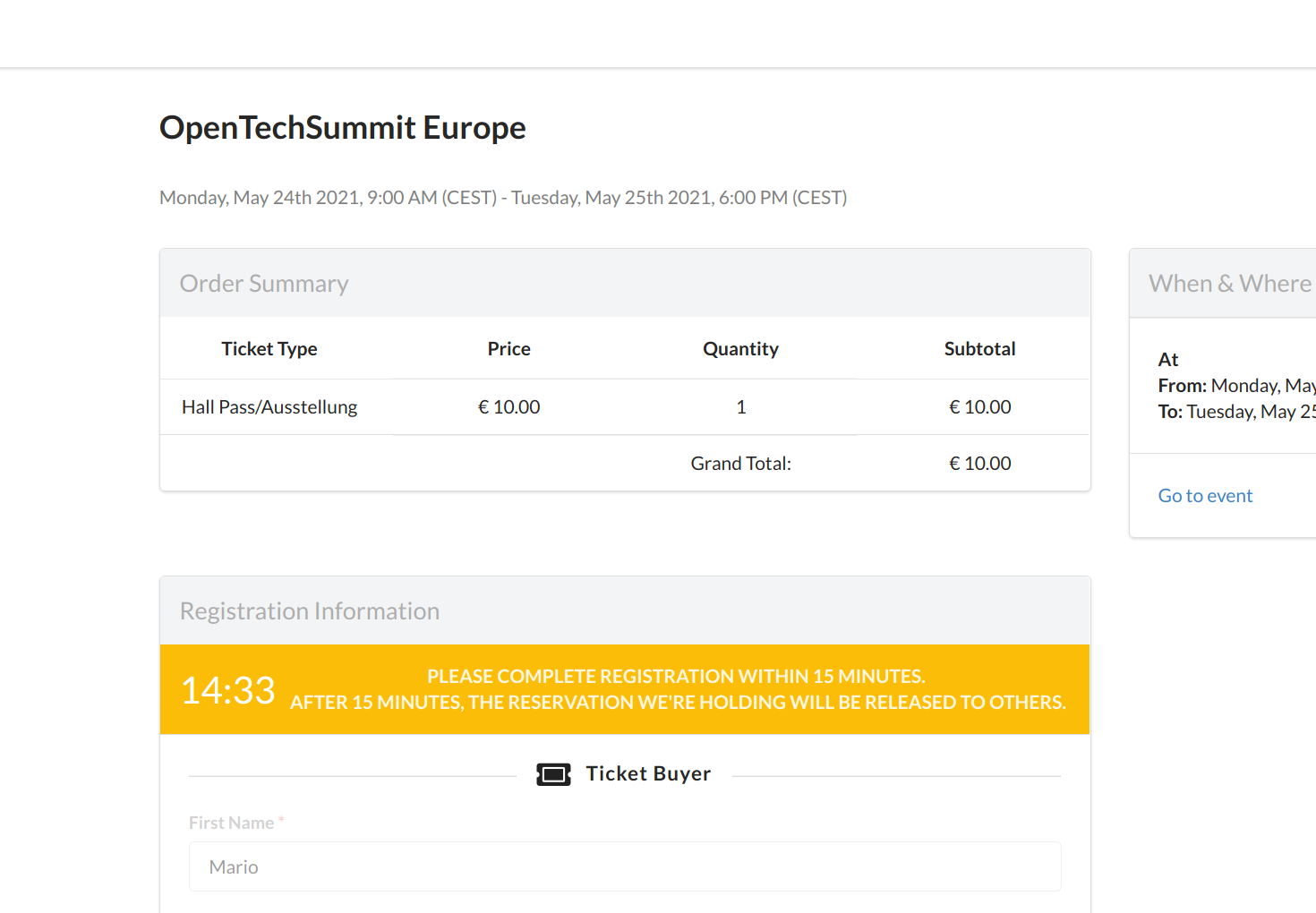
Task: Select the event date range text
Action: point(503,197)
